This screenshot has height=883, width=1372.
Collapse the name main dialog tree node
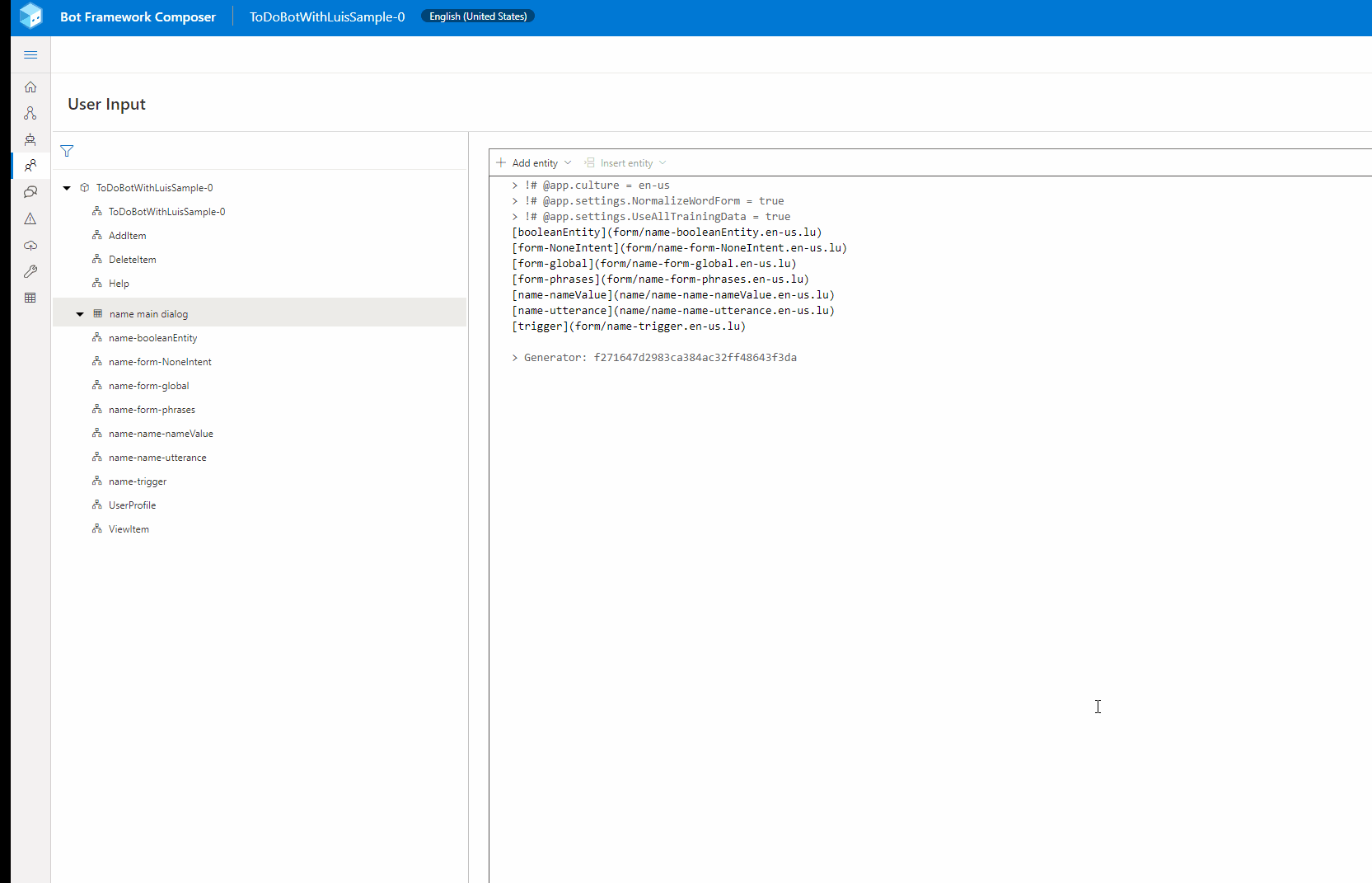pyautogui.click(x=80, y=314)
